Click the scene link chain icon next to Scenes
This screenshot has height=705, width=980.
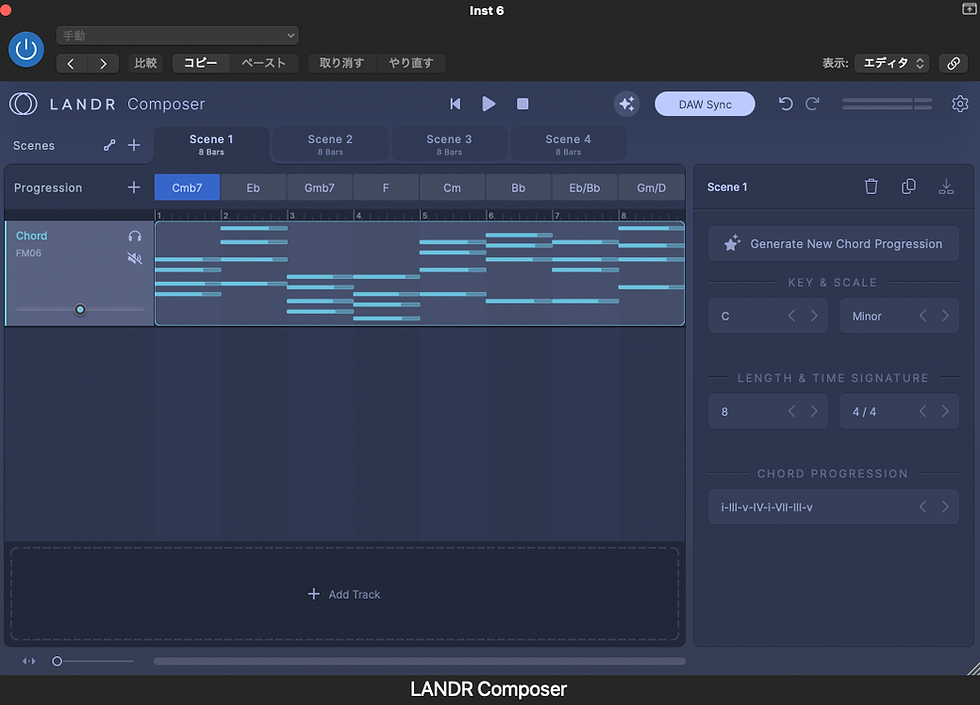[x=109, y=145]
